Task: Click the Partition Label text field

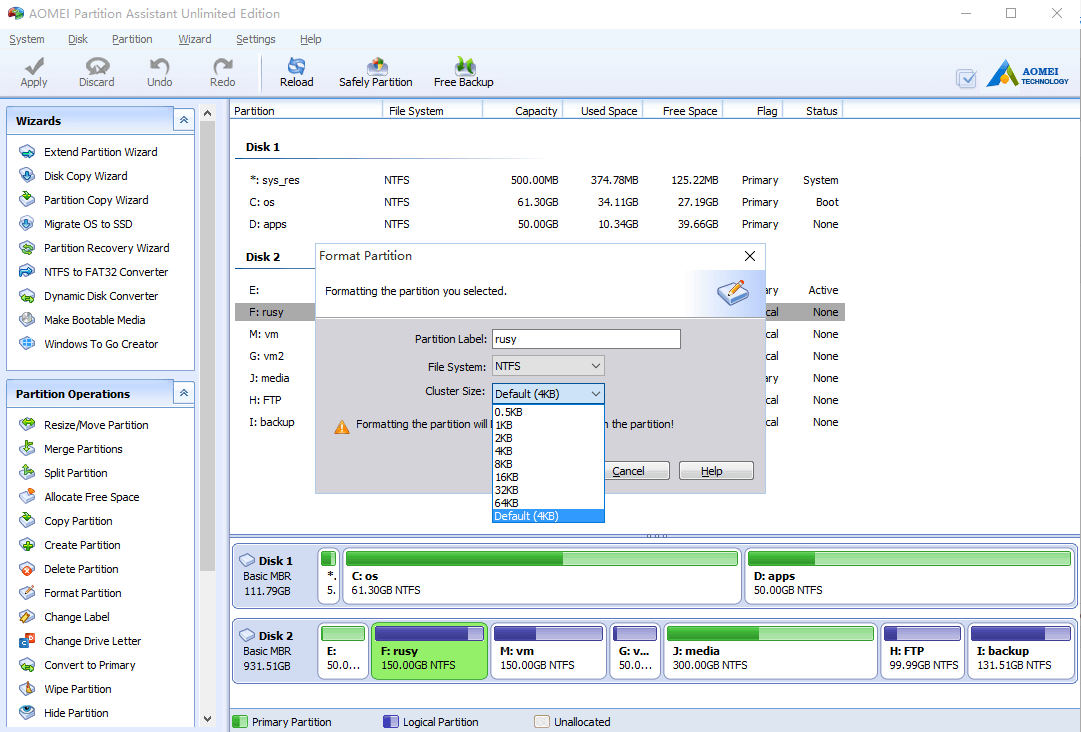Action: coord(586,339)
